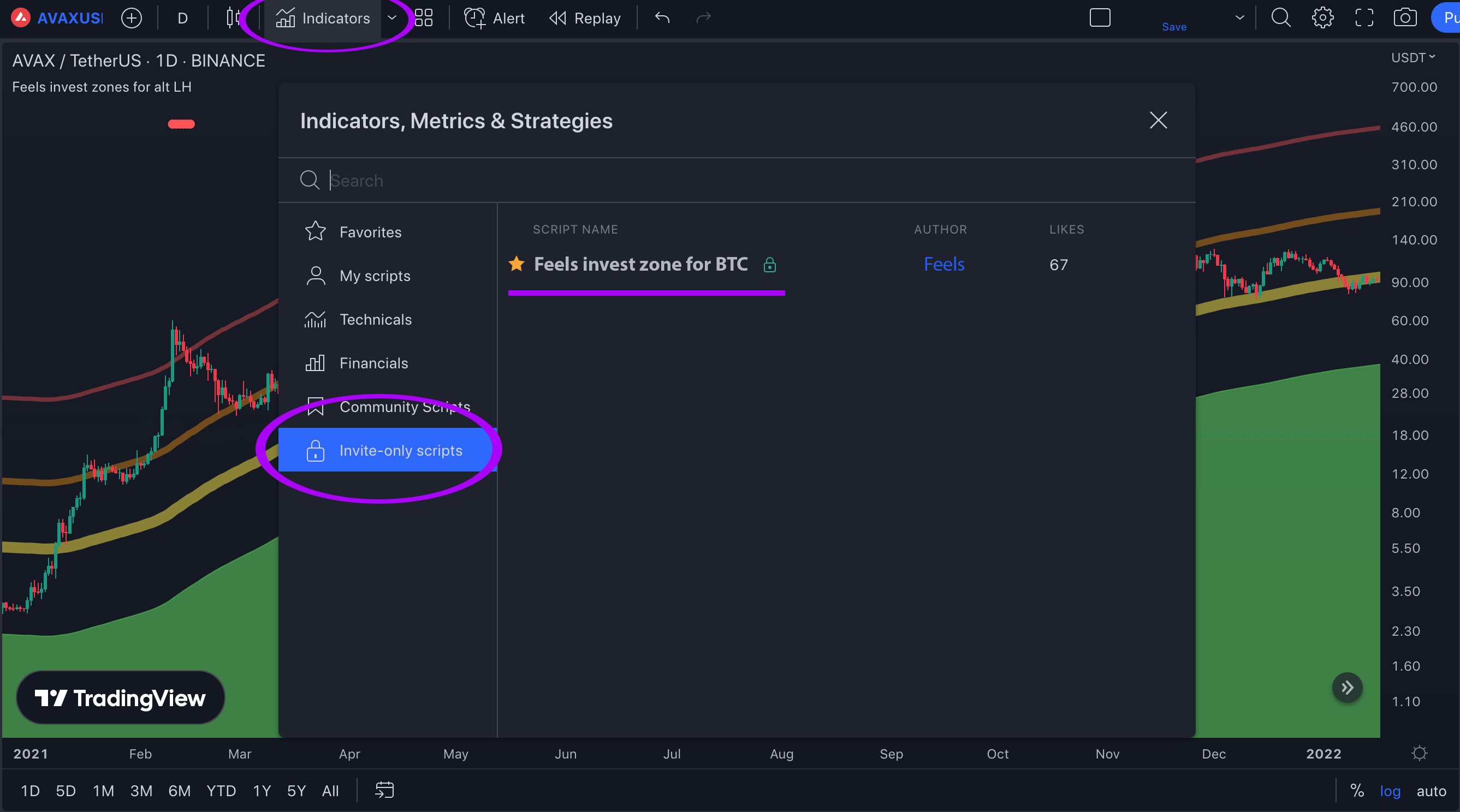Viewport: 1460px width, 812px height.
Task: Toggle favorite star on Feels invest zone
Action: click(x=517, y=264)
